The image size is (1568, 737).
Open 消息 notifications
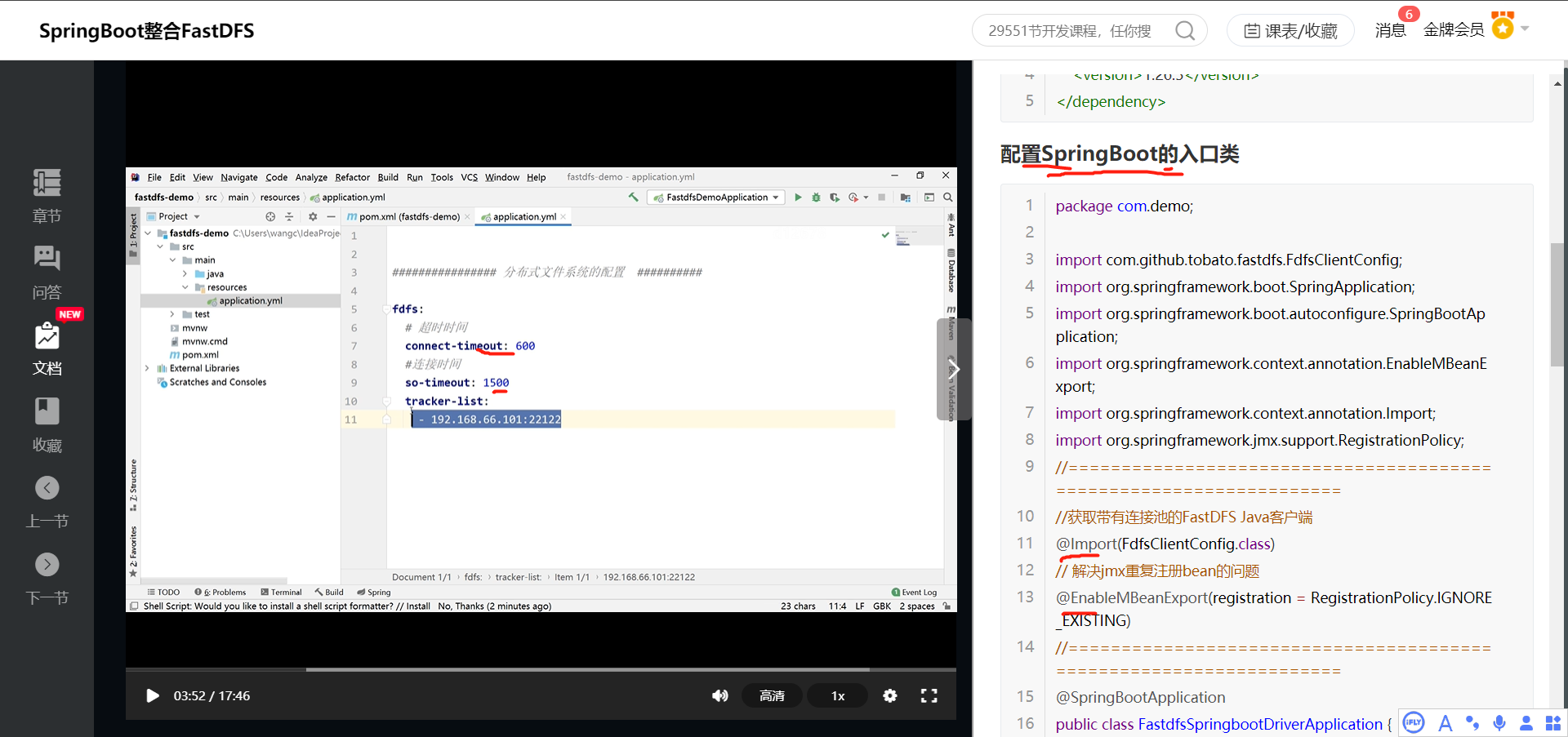tap(1390, 30)
